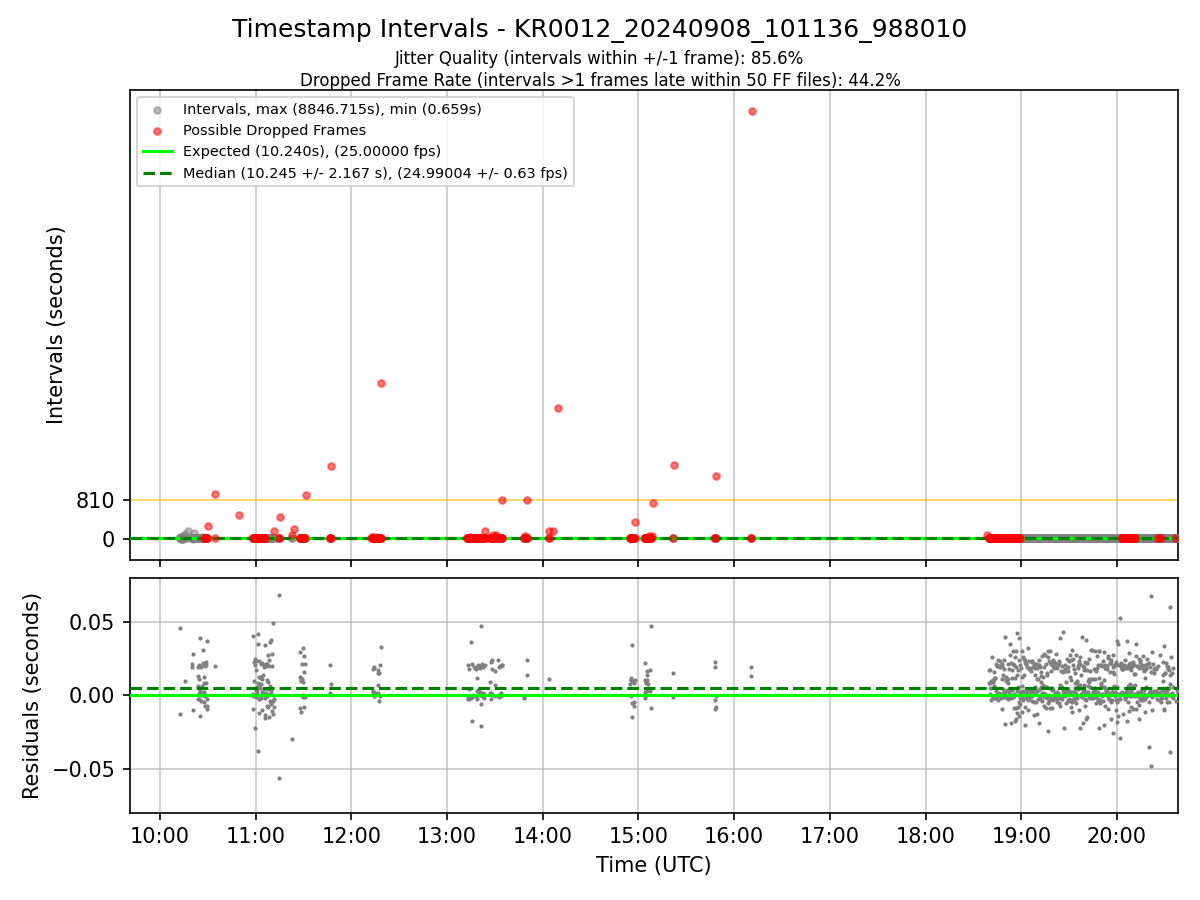Click the '10:00' time tick label
The height and width of the screenshot is (900, 1200).
pyautogui.click(x=160, y=835)
